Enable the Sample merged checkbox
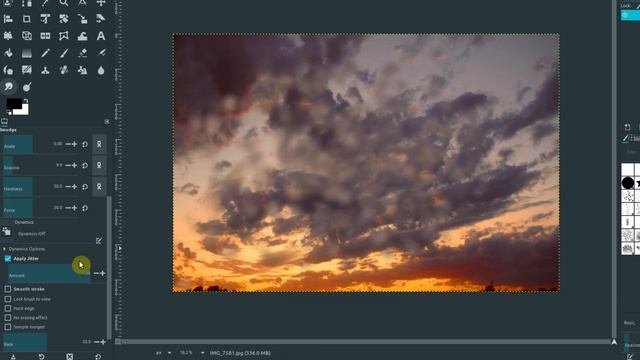 point(8,327)
